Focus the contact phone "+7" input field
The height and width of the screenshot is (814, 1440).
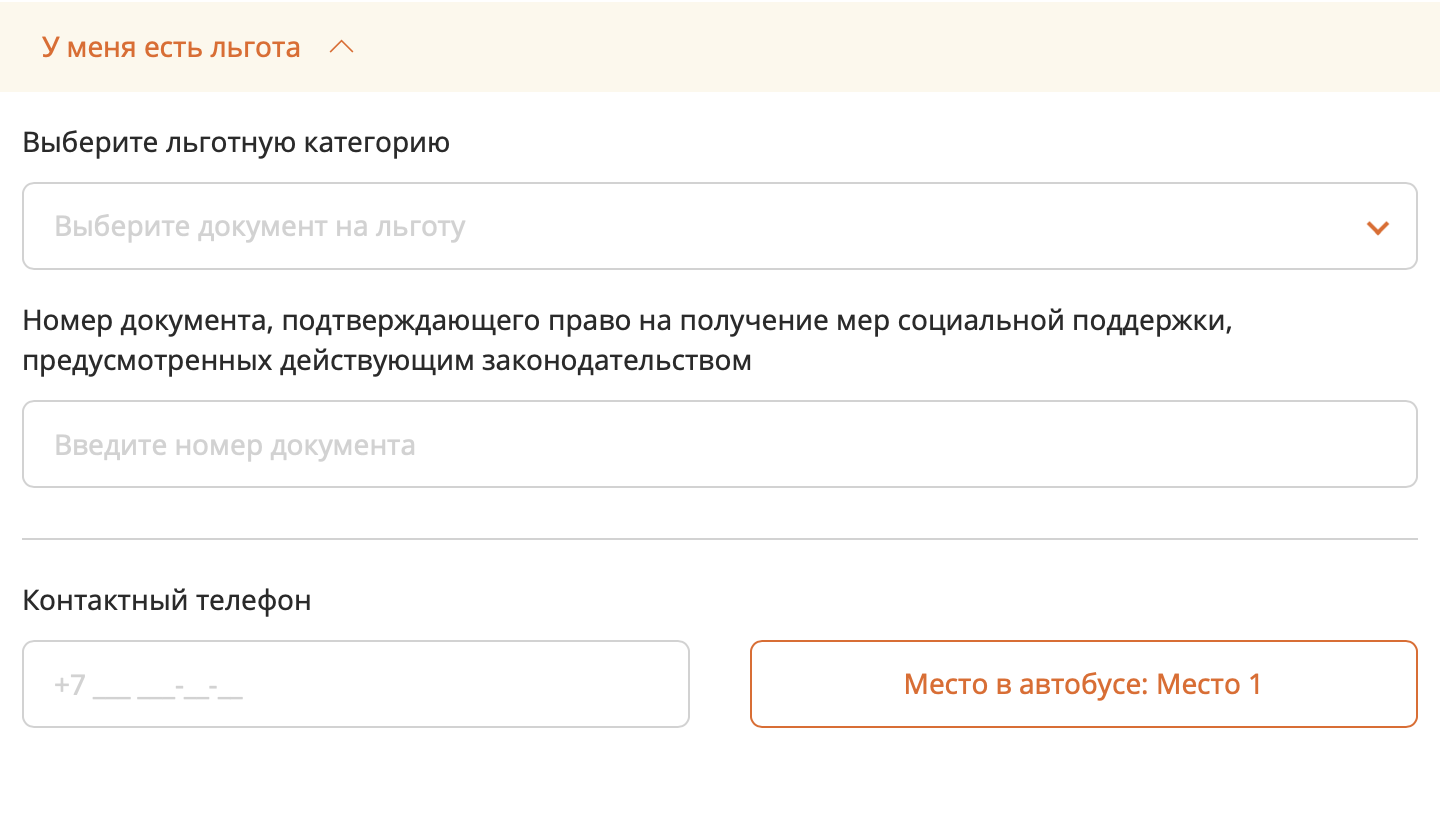[x=356, y=684]
